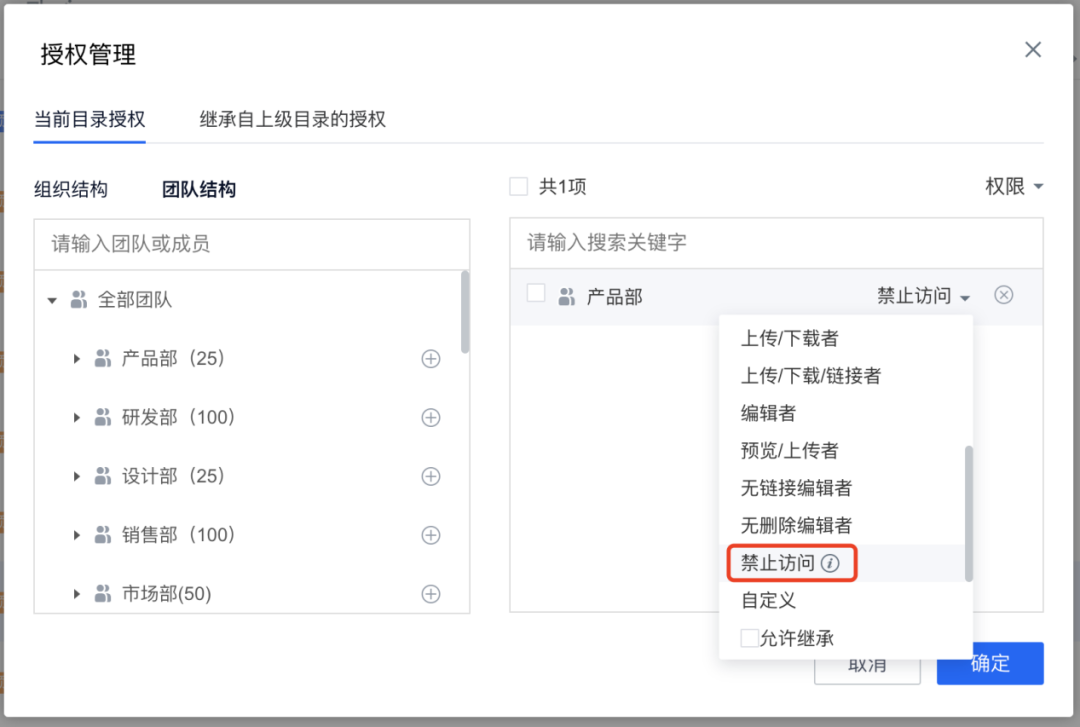Image resolution: width=1080 pixels, height=727 pixels.
Task: Click the team icon beside 全部团队
Action: (x=79, y=299)
